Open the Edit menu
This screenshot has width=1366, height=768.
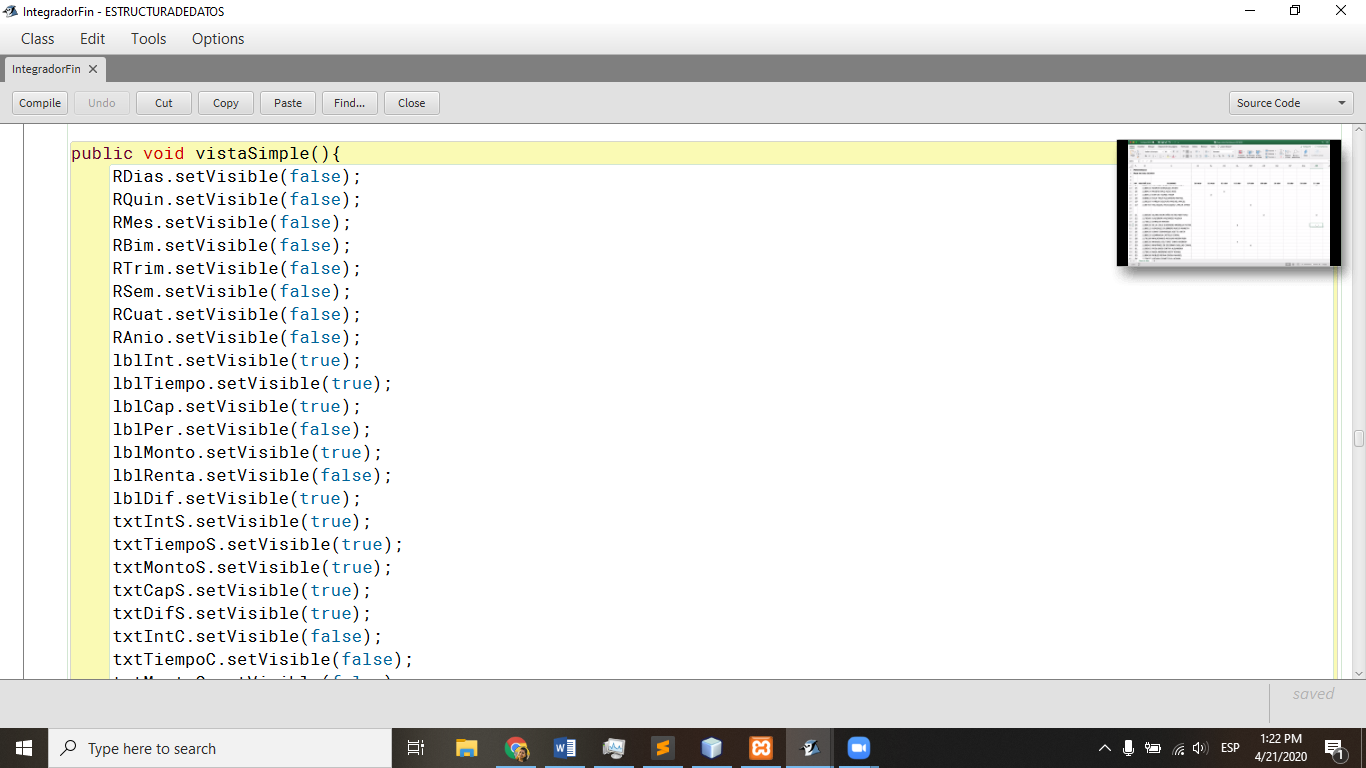92,39
